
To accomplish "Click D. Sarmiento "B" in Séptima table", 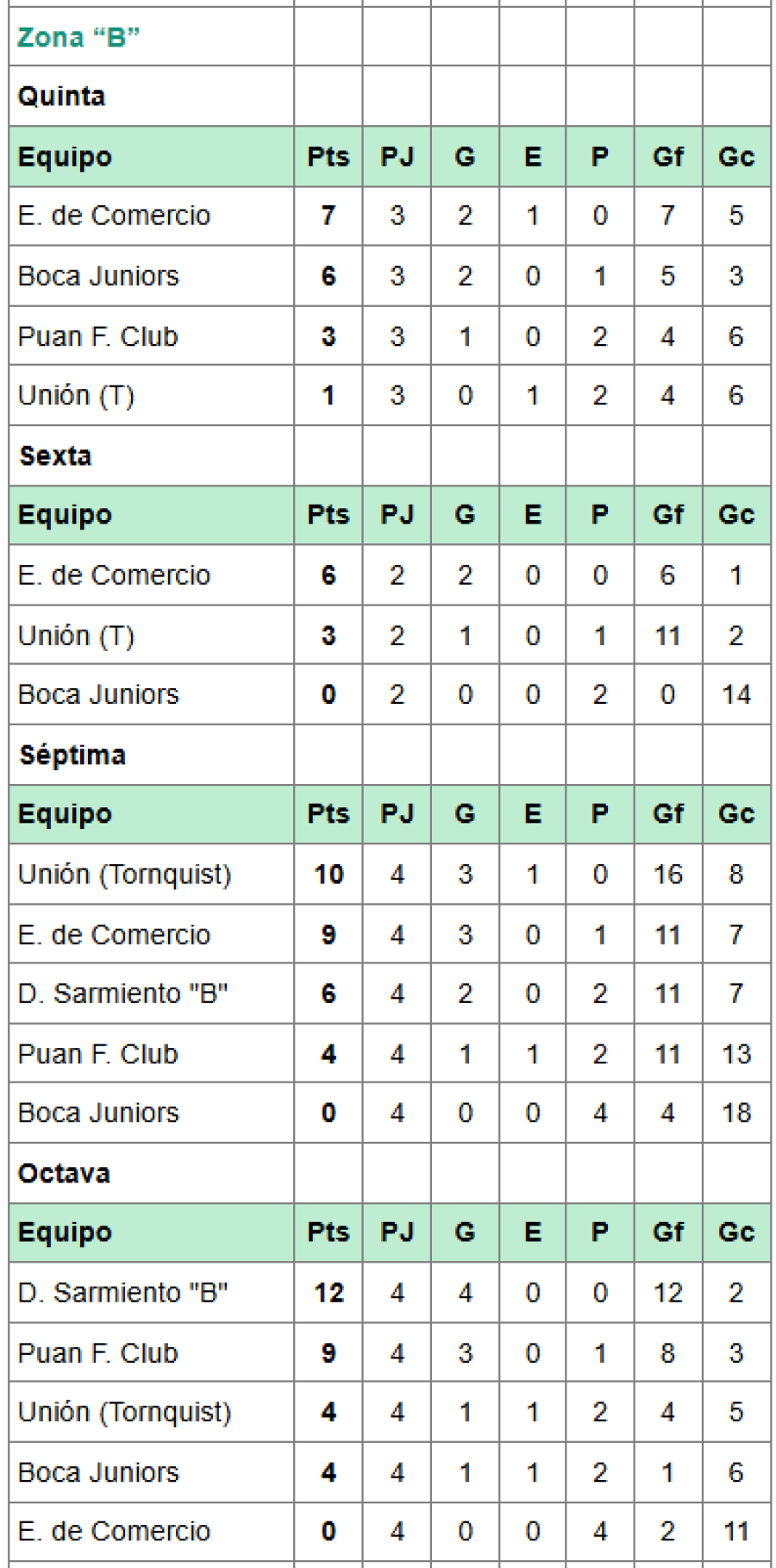I will point(122,994).
